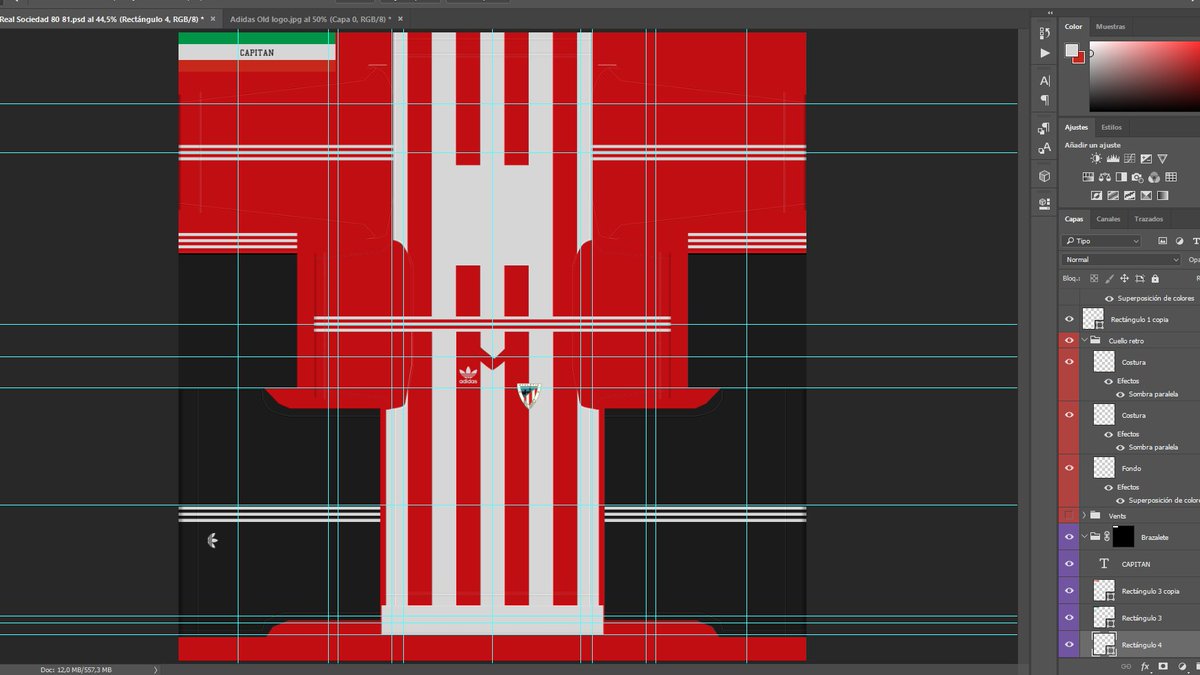Click the Doc: 12,0 MB/557,3 MB status
This screenshot has height=675, width=1200.
coord(76,669)
